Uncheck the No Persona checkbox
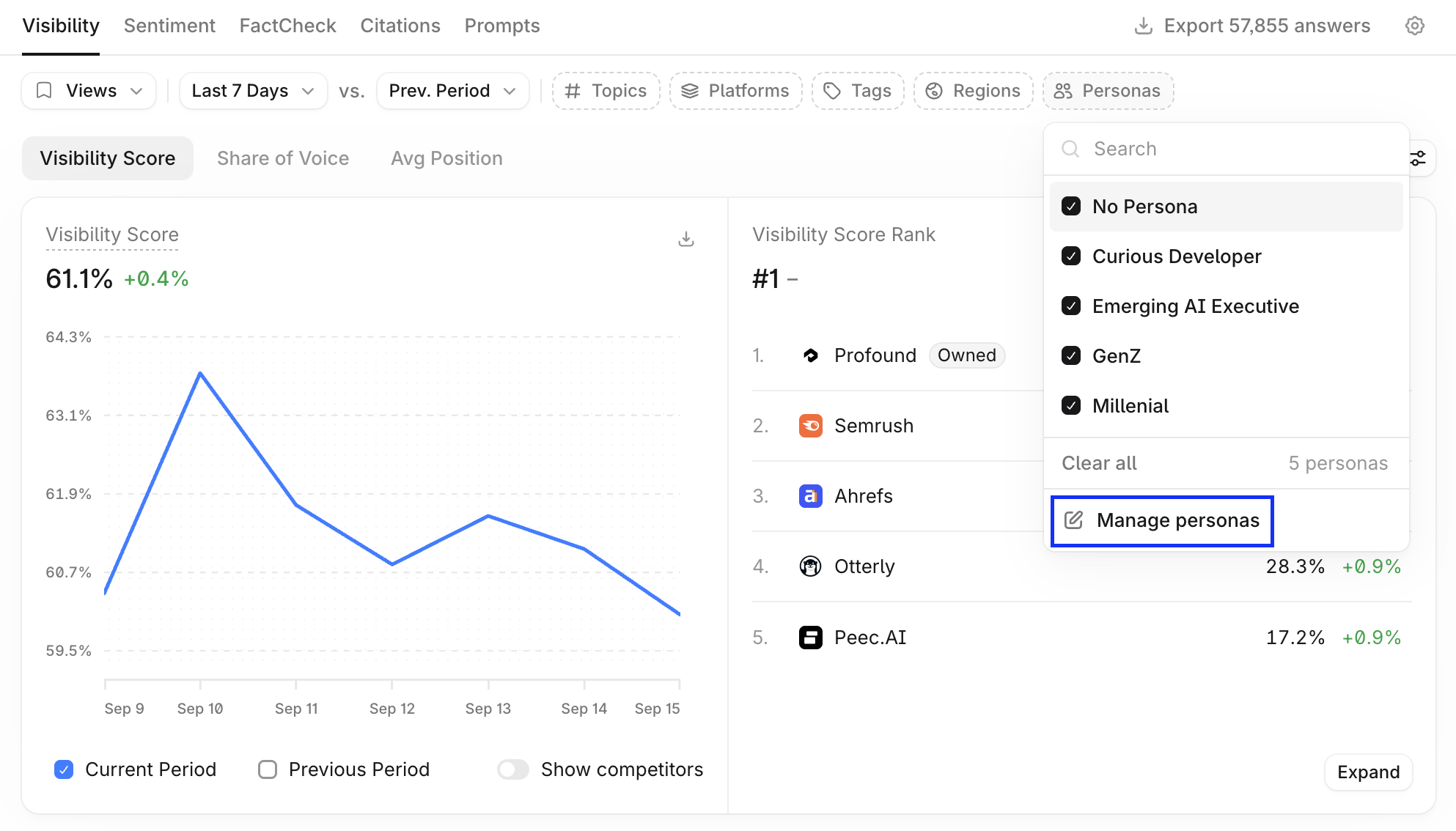The image size is (1456, 831). (x=1071, y=207)
